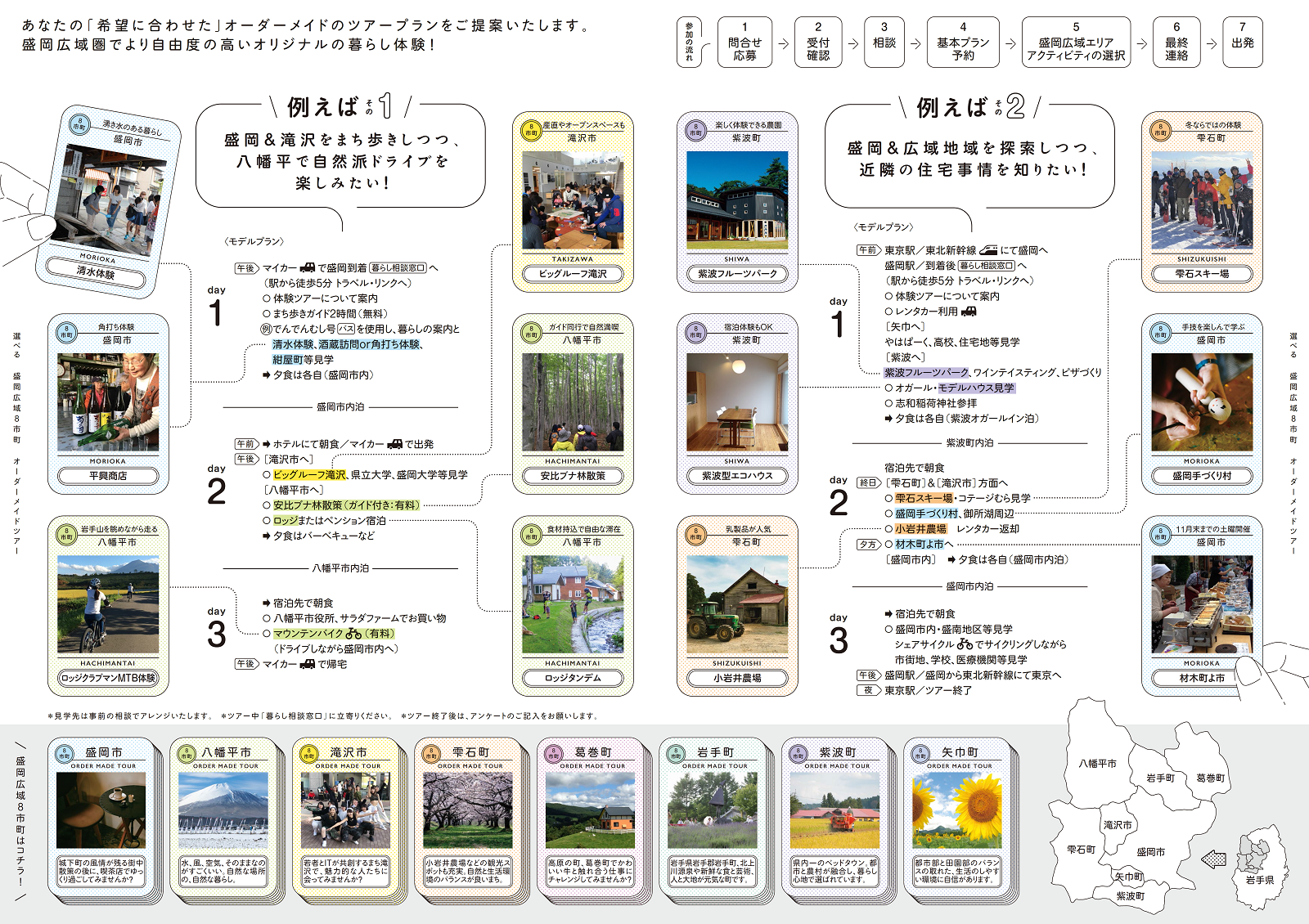Click the 8市町 badge on the 雫石スキー場 card
1309x924 pixels.
1160,130
